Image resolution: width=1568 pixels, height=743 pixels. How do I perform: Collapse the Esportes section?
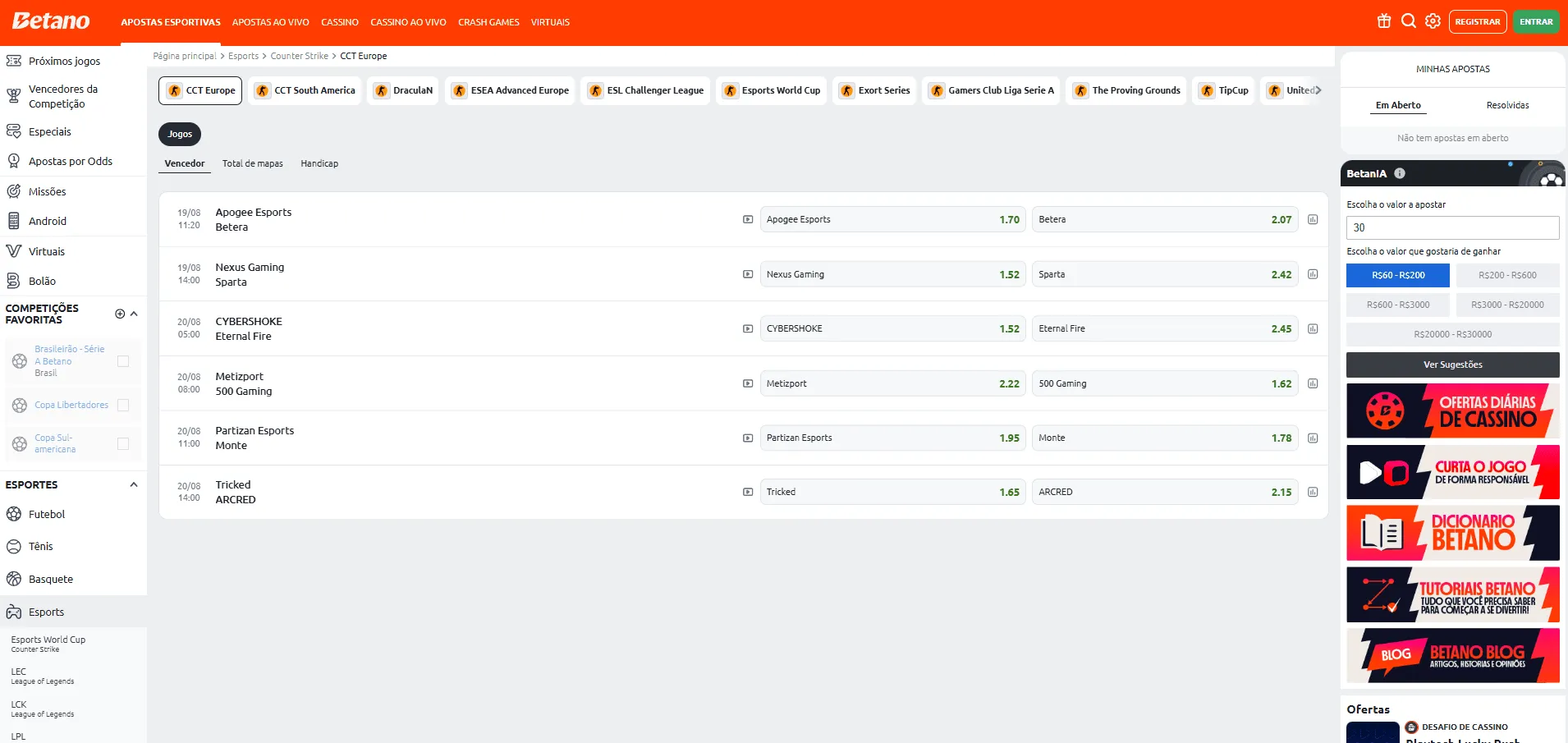pos(134,484)
